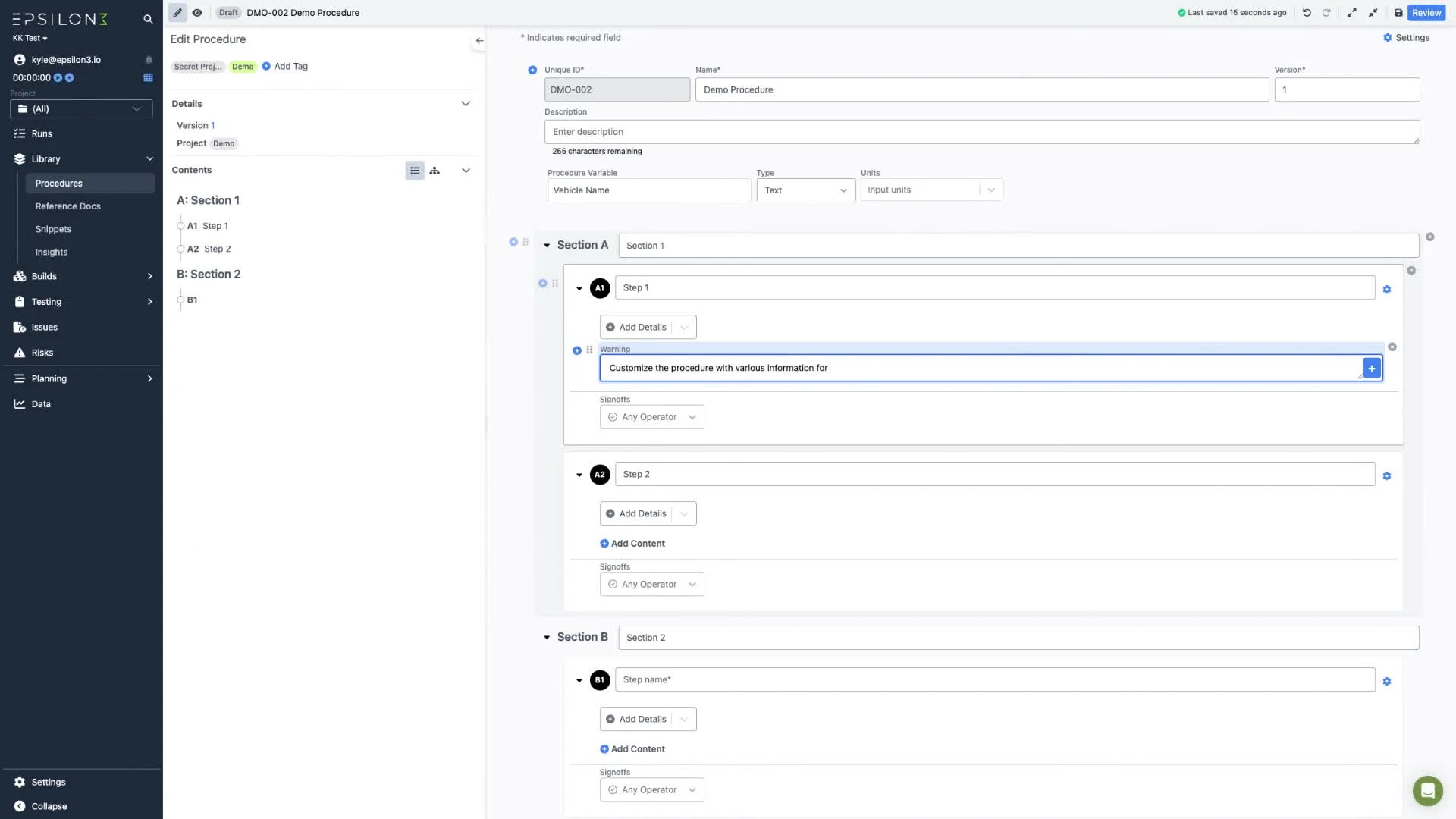Jump to B: Section 2 in Contents
The height and width of the screenshot is (819, 1456).
coord(209,275)
